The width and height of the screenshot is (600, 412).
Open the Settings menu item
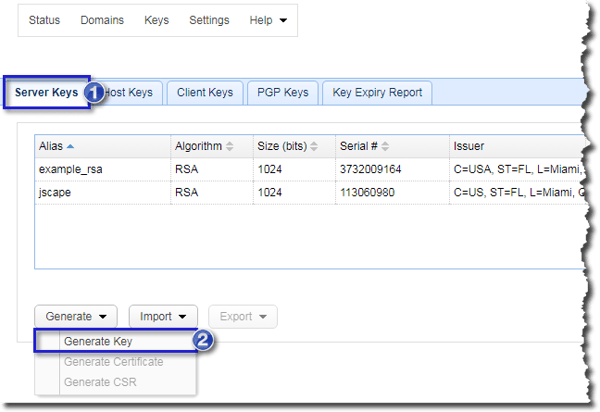[x=209, y=20]
